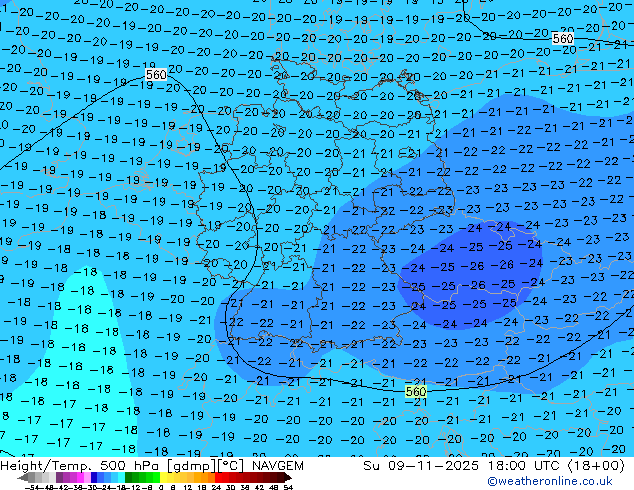Click the '0' label under the color scale
This screenshot has width=634, height=490.
pyautogui.click(x=161, y=488)
